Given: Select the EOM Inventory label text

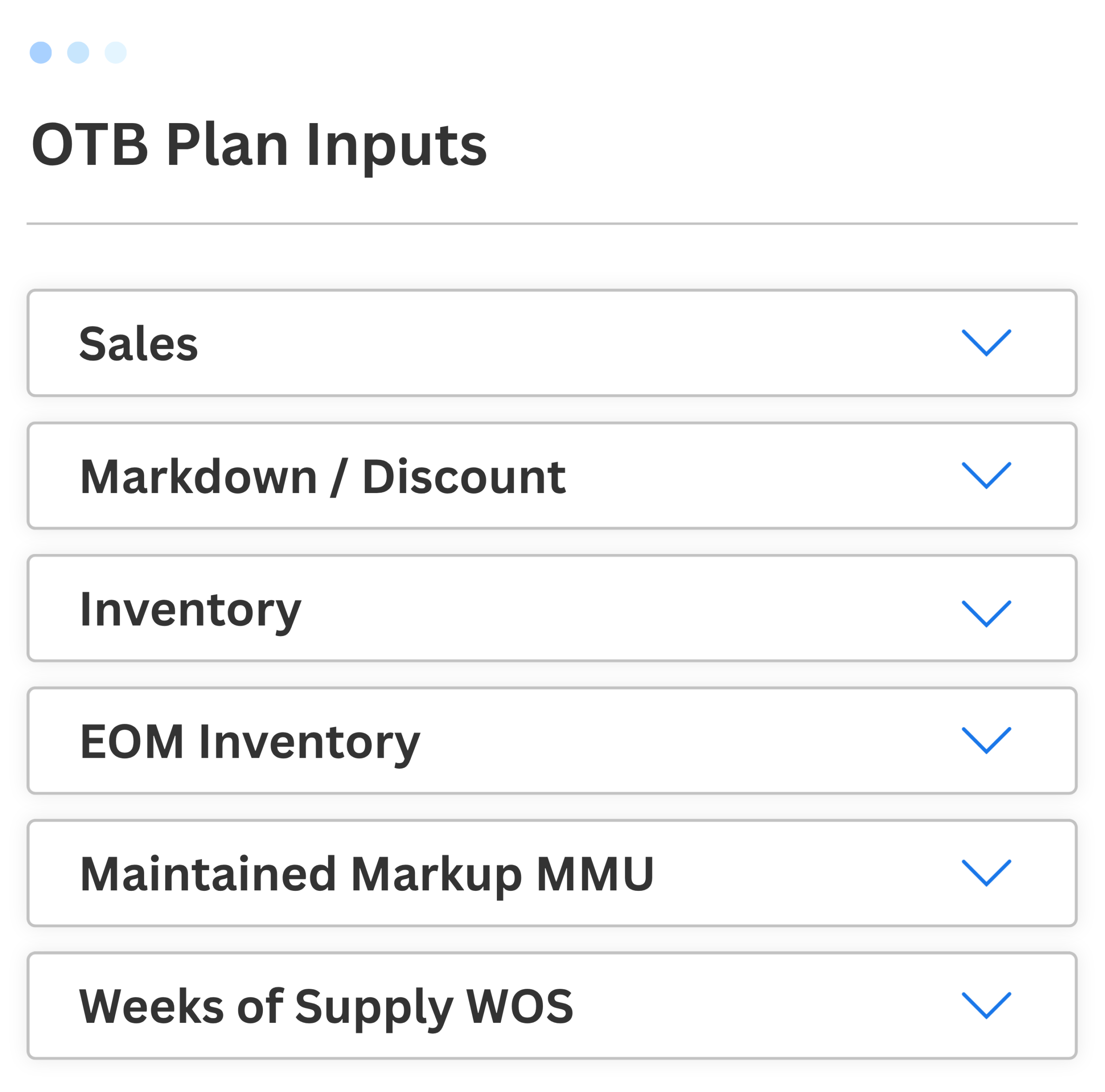Looking at the screenshot, I should point(250,743).
